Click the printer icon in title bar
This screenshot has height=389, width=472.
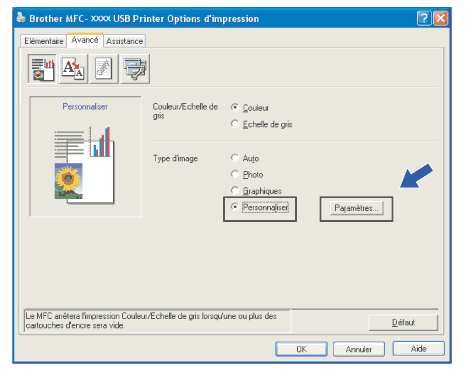21,17
